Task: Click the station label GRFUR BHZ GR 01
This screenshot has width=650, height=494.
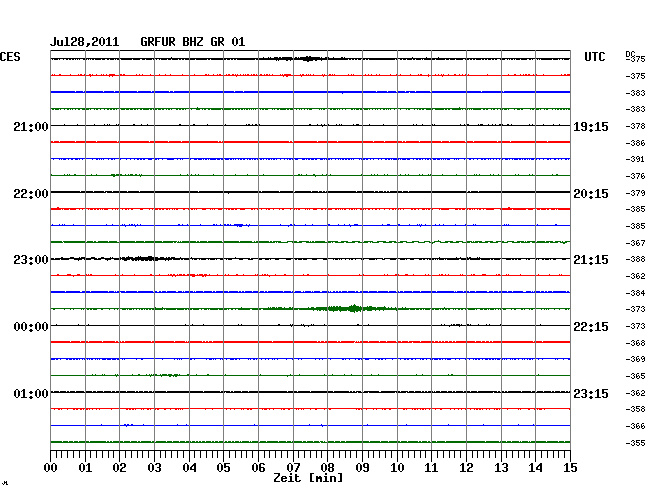Action: tap(193, 42)
